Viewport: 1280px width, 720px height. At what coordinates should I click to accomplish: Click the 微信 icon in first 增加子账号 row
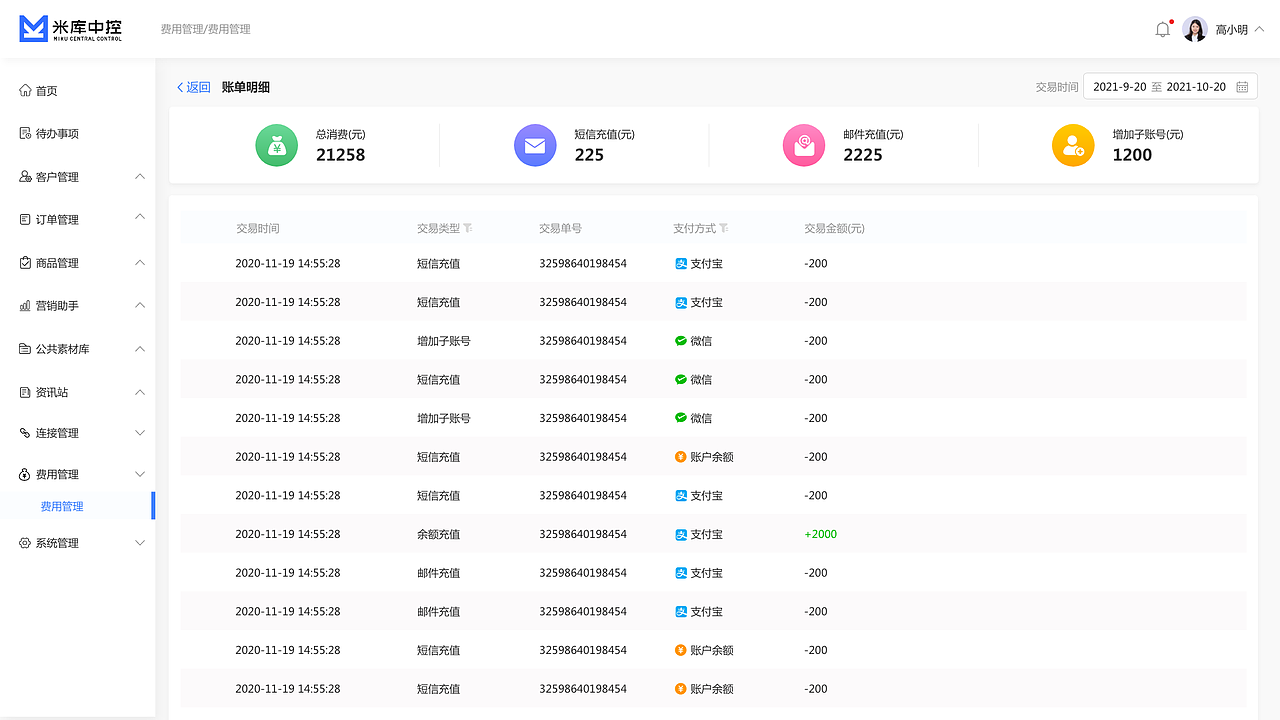[x=681, y=341]
